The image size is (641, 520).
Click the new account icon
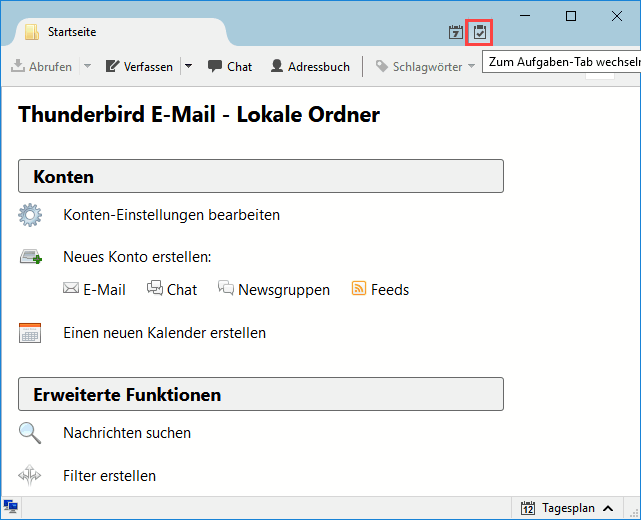coord(31,257)
